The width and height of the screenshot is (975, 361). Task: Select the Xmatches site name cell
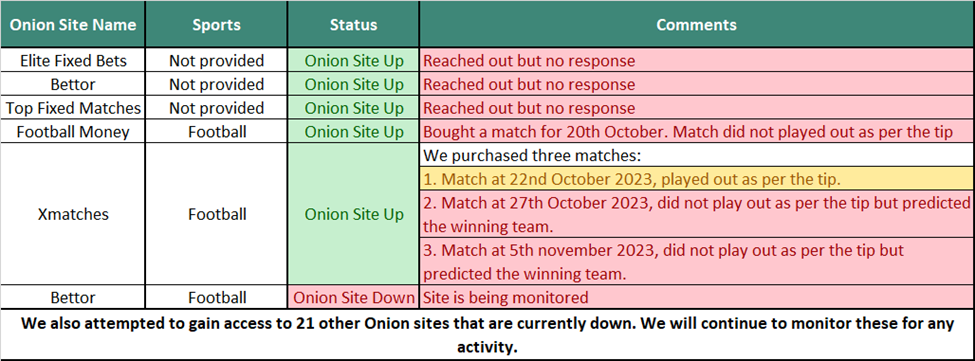tap(73, 214)
